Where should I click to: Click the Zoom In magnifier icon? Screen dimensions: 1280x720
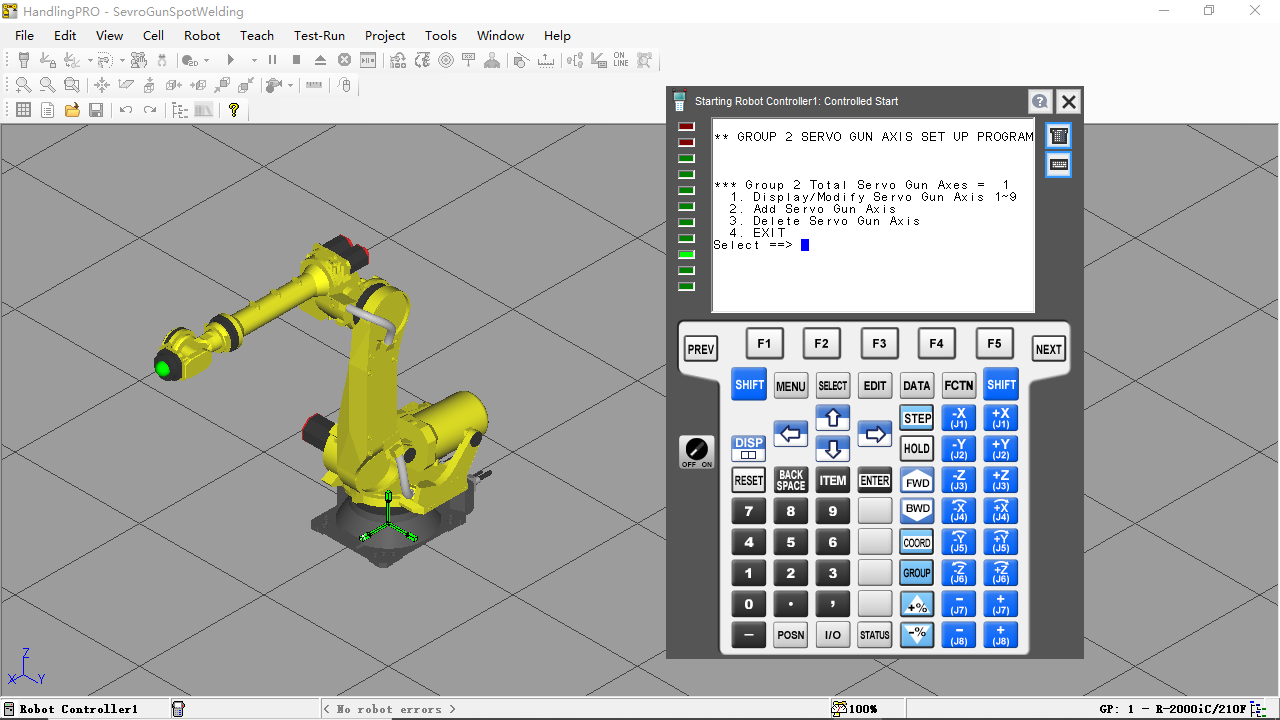(23, 85)
